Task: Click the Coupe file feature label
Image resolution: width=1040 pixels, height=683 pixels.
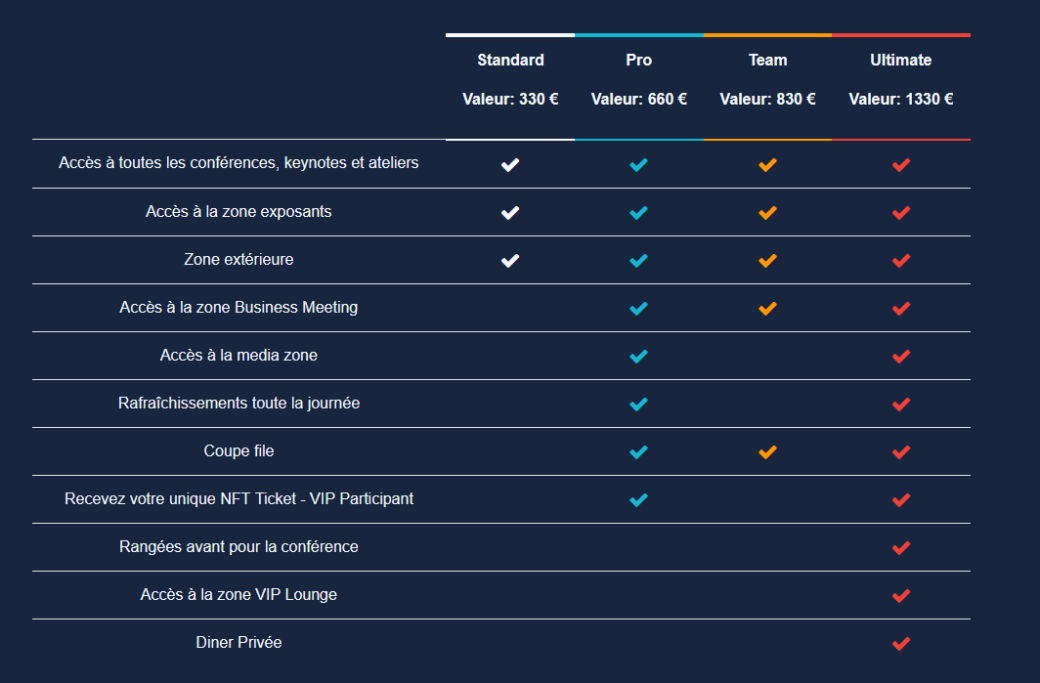Action: 239,451
